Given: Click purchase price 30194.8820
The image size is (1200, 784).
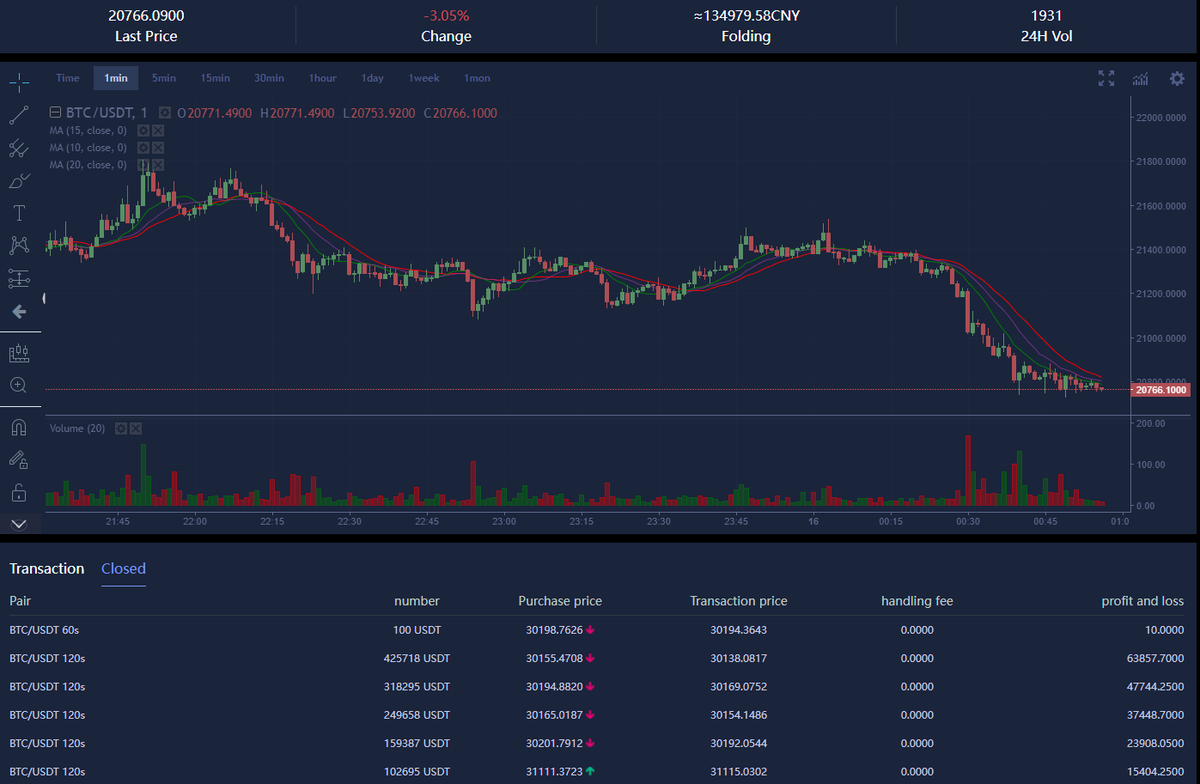Looking at the screenshot, I should coord(555,687).
